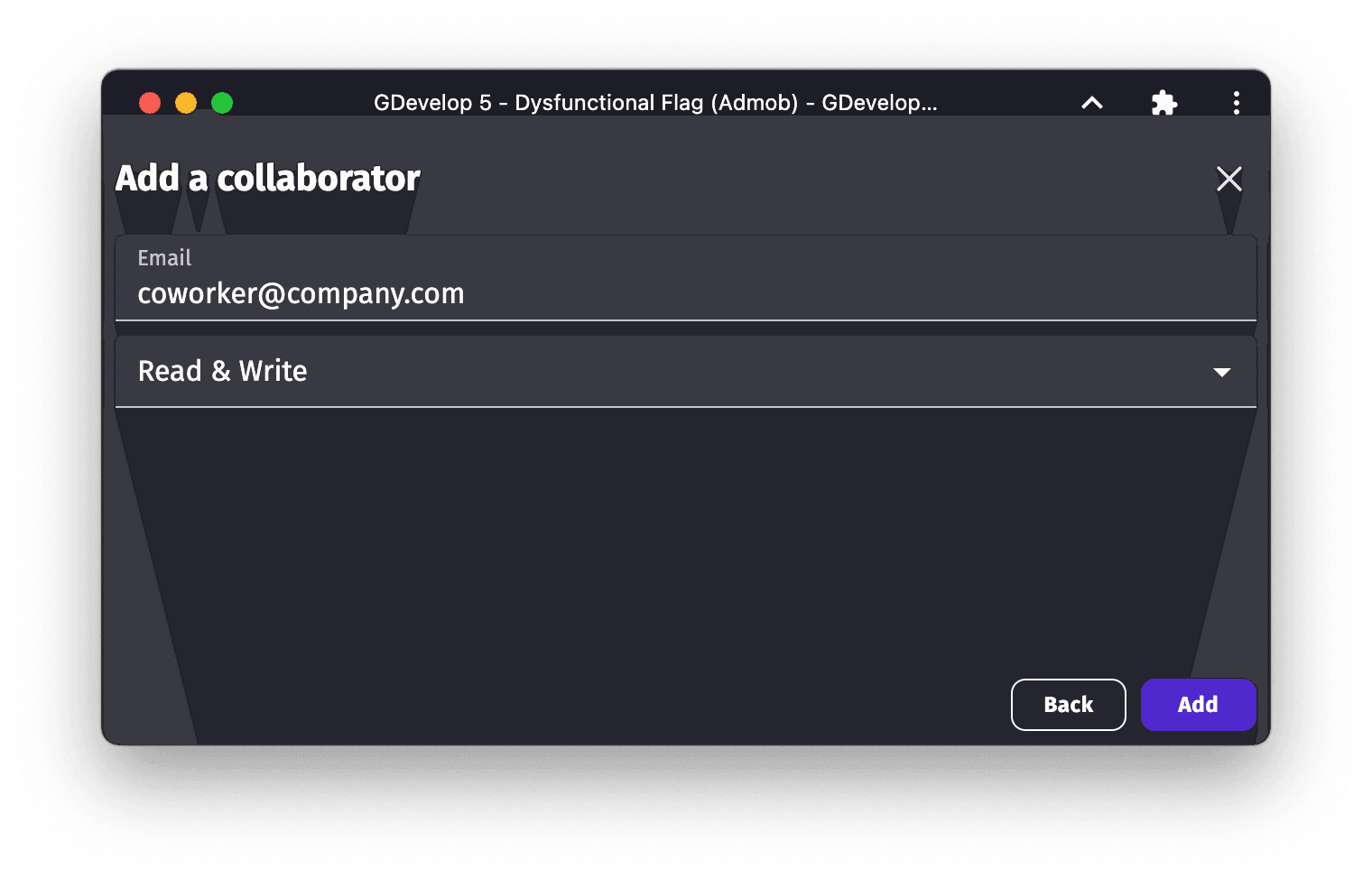Click the "Dysfunctional Flag (Admob)" title portion
1372x879 pixels.
[x=656, y=103]
